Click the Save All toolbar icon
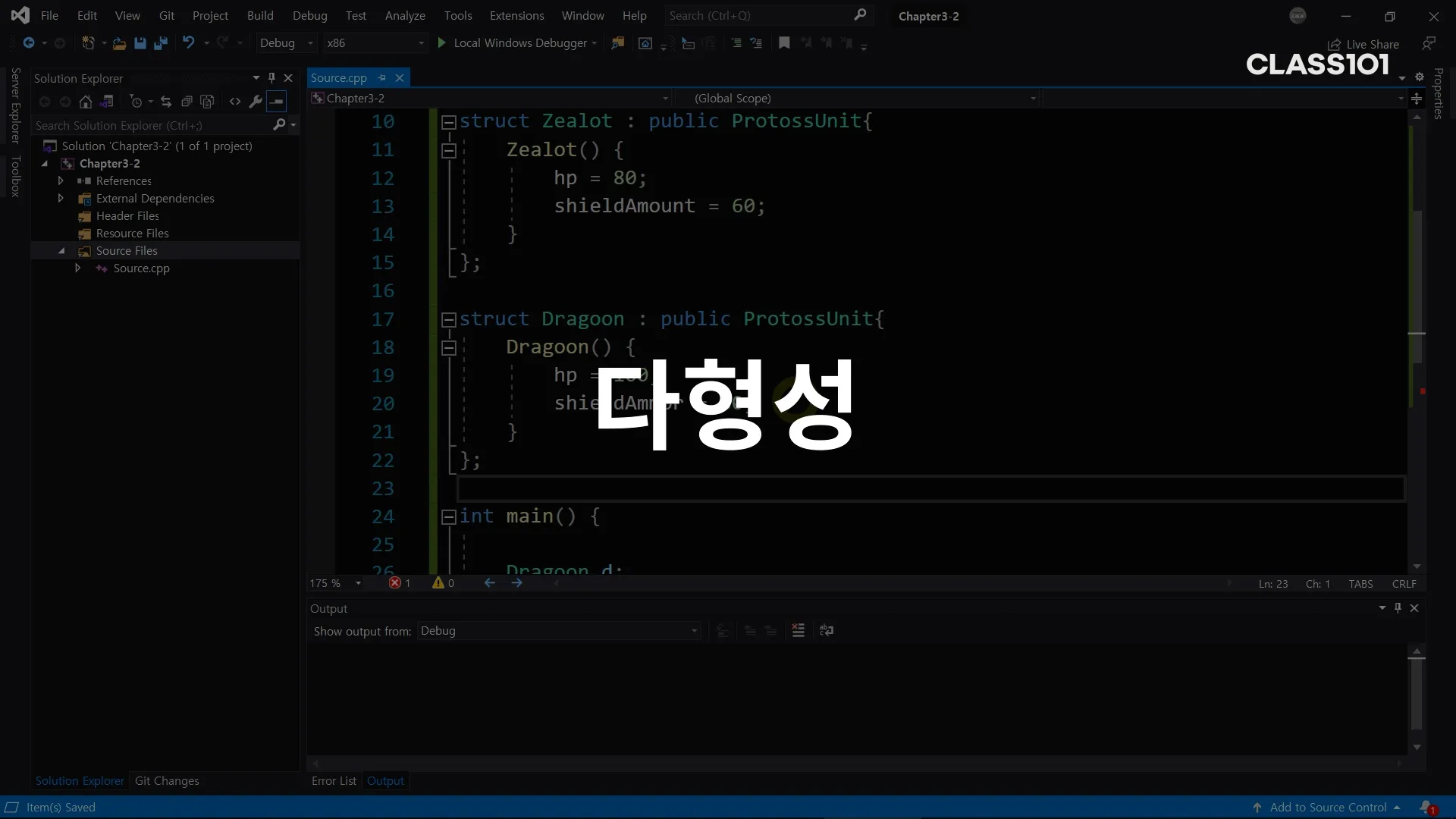The width and height of the screenshot is (1456, 819). pyautogui.click(x=161, y=43)
